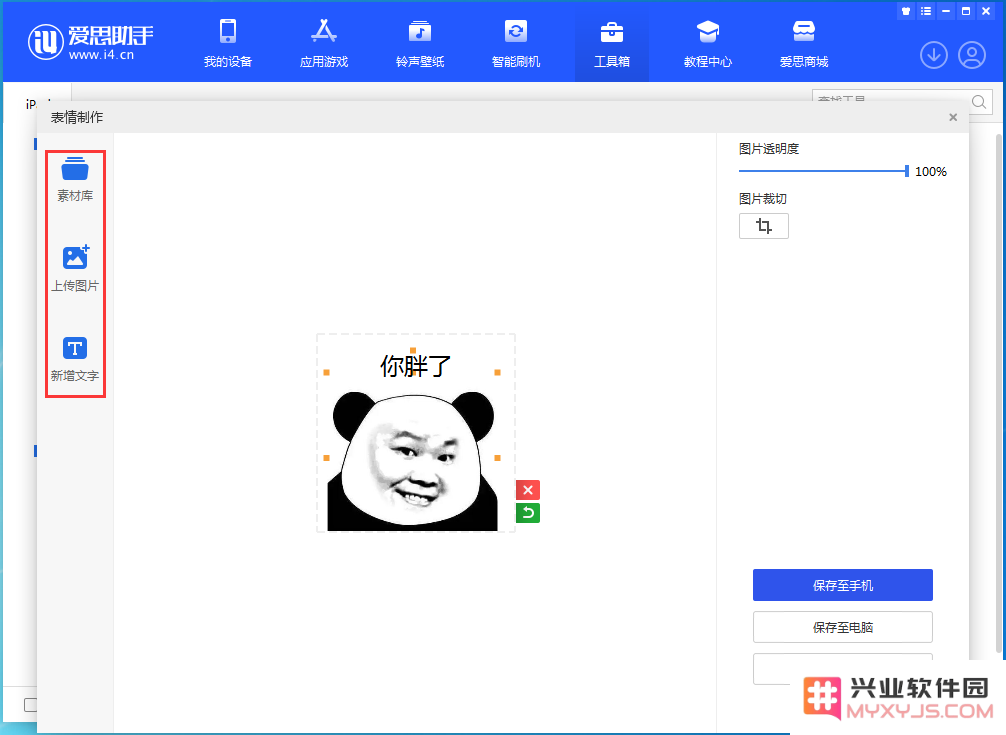Open list menu icon in title bar
Image resolution: width=1006 pixels, height=735 pixels.
[926, 11]
